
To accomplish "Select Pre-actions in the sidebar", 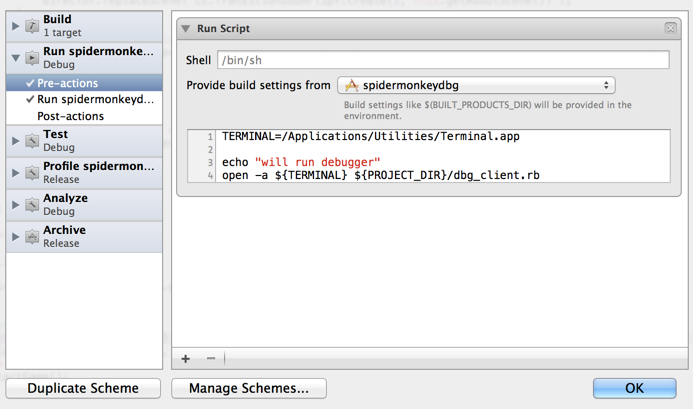I will click(x=68, y=83).
